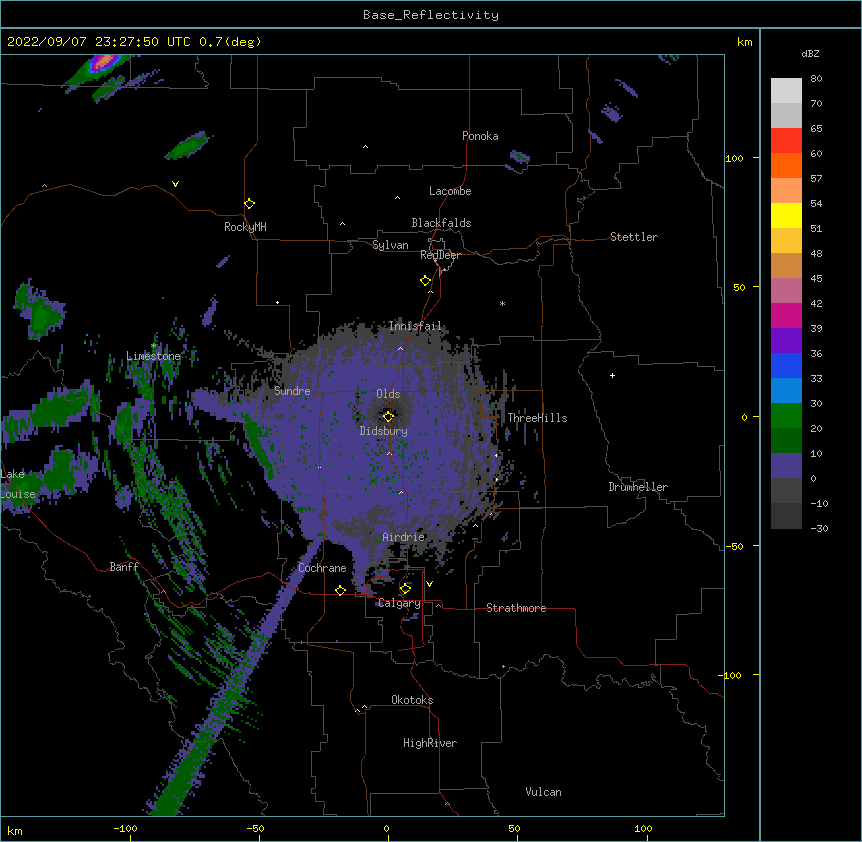Click the Ponoka city label
This screenshot has width=862, height=842.
(480, 136)
